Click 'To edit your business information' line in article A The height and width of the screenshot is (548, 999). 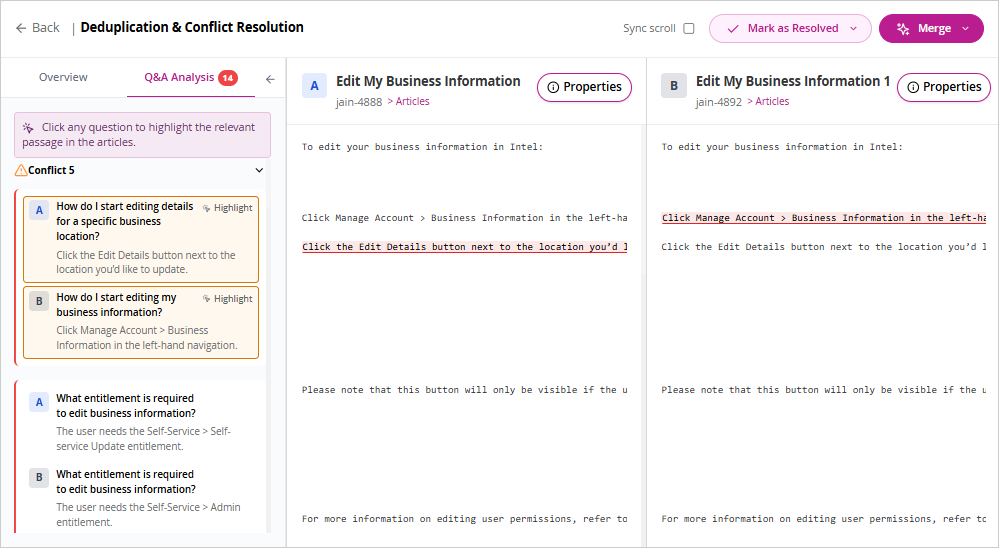click(x=422, y=147)
